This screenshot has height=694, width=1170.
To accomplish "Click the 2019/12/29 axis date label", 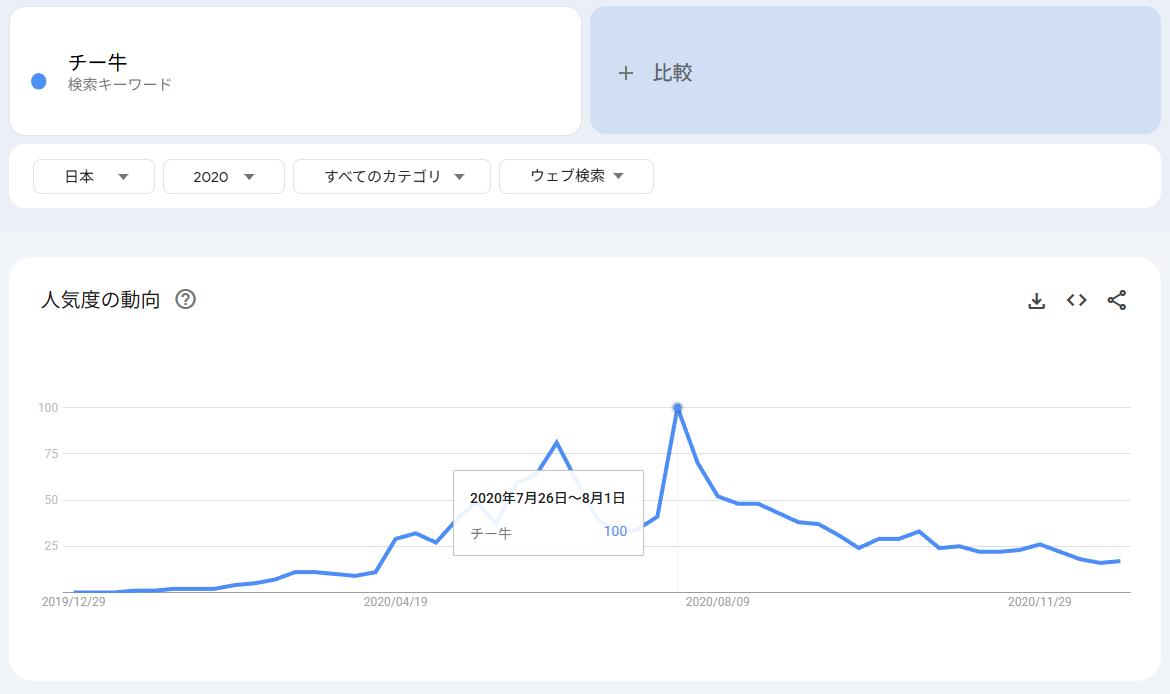I will pos(73,602).
